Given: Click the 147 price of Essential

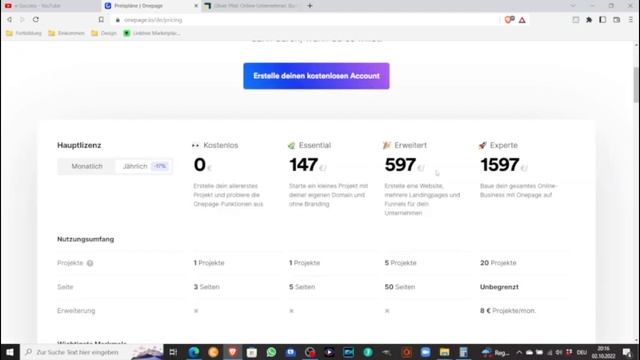Looking at the screenshot, I should pos(303,165).
